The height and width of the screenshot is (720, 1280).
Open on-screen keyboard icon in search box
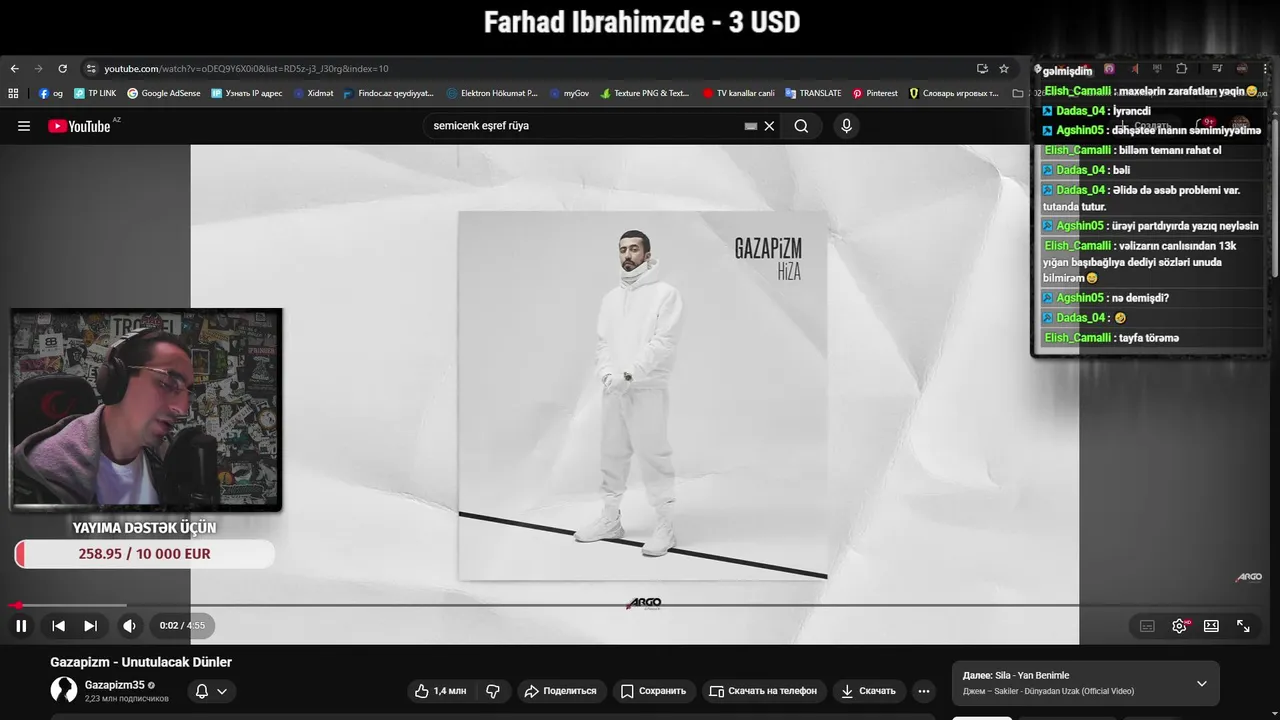point(751,126)
